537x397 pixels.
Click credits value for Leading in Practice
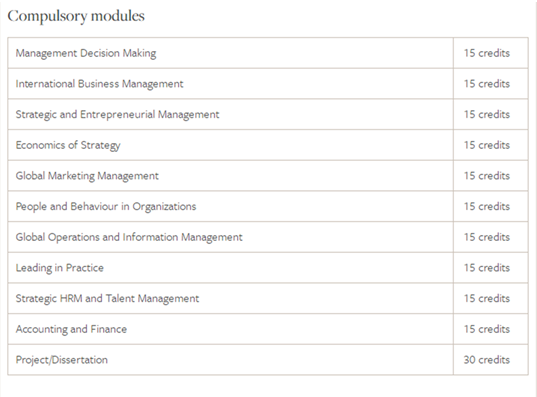[x=487, y=268]
